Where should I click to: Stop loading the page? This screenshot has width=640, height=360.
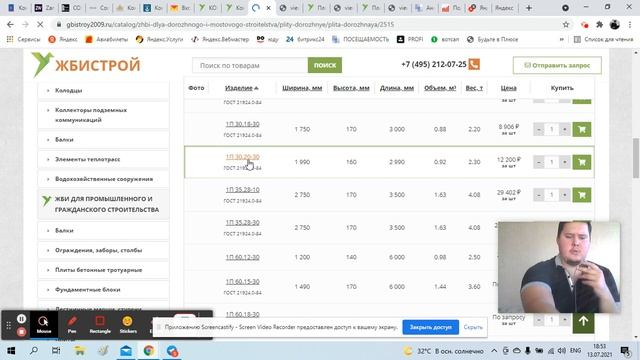[x=40, y=24]
